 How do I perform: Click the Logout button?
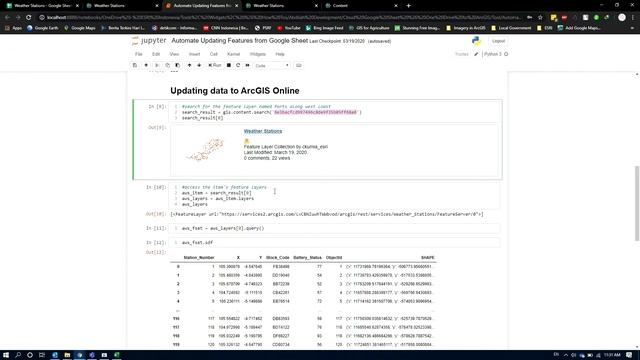pyautogui.click(x=498, y=41)
